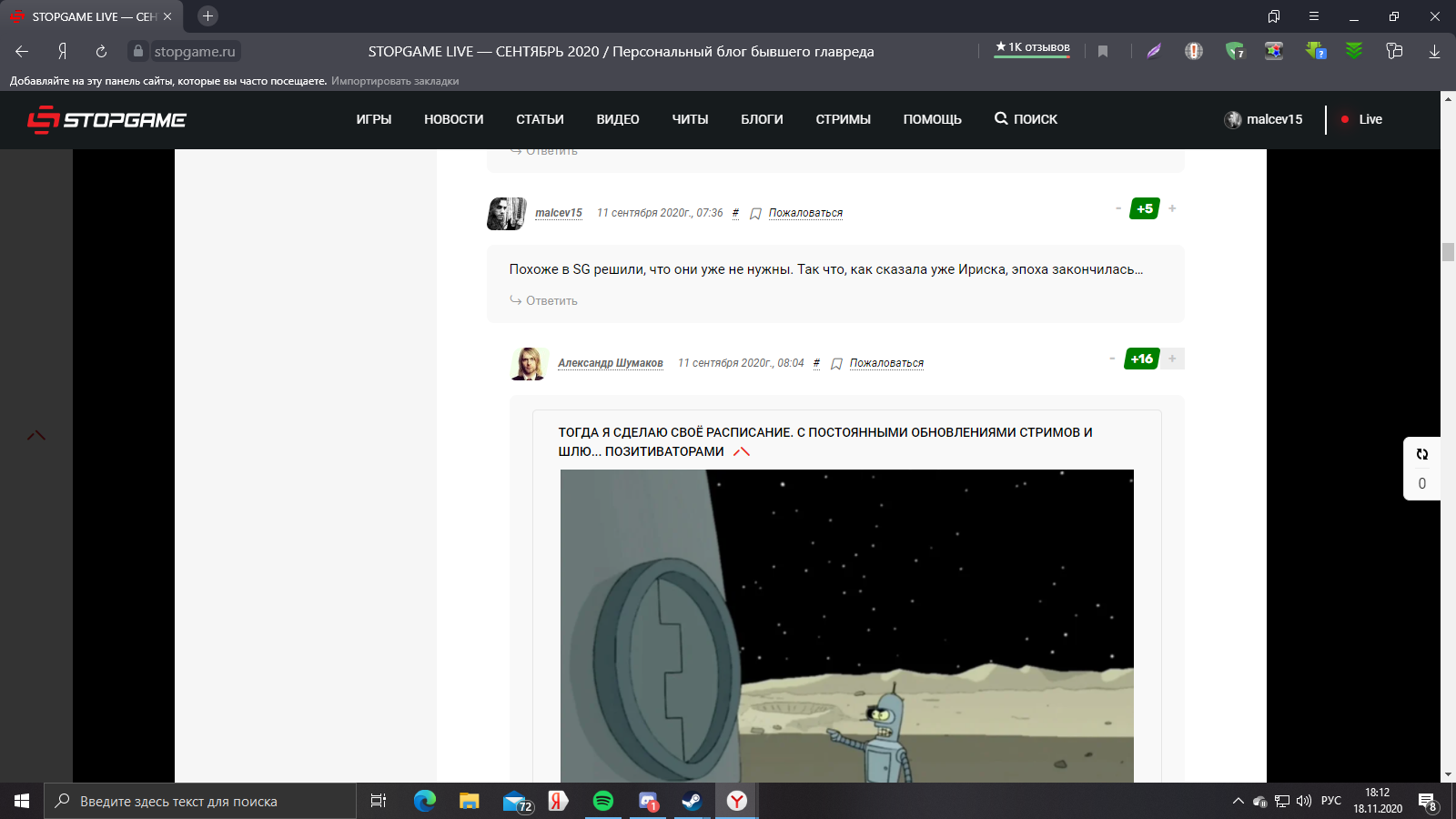The height and width of the screenshot is (819, 1456).
Task: Show hidden system tray icons
Action: [x=1238, y=801]
